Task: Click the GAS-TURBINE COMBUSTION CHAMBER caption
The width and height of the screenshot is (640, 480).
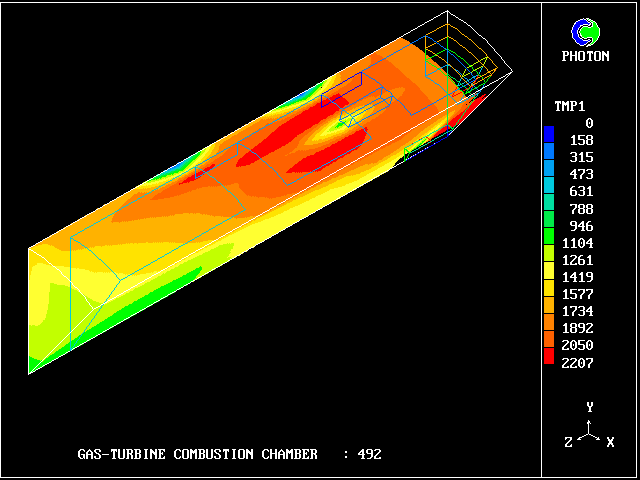Action: pyautogui.click(x=197, y=454)
